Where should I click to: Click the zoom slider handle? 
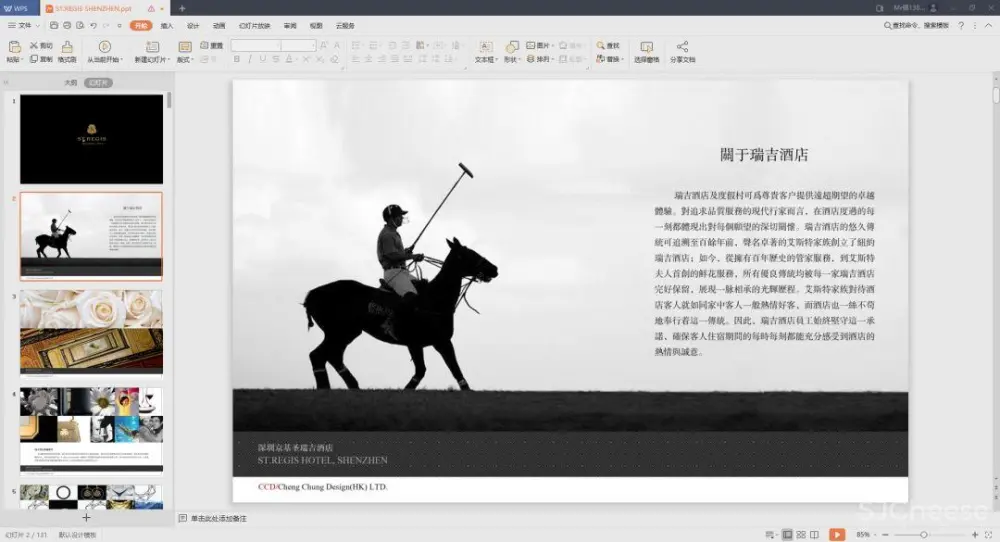pyautogui.click(x=923, y=534)
